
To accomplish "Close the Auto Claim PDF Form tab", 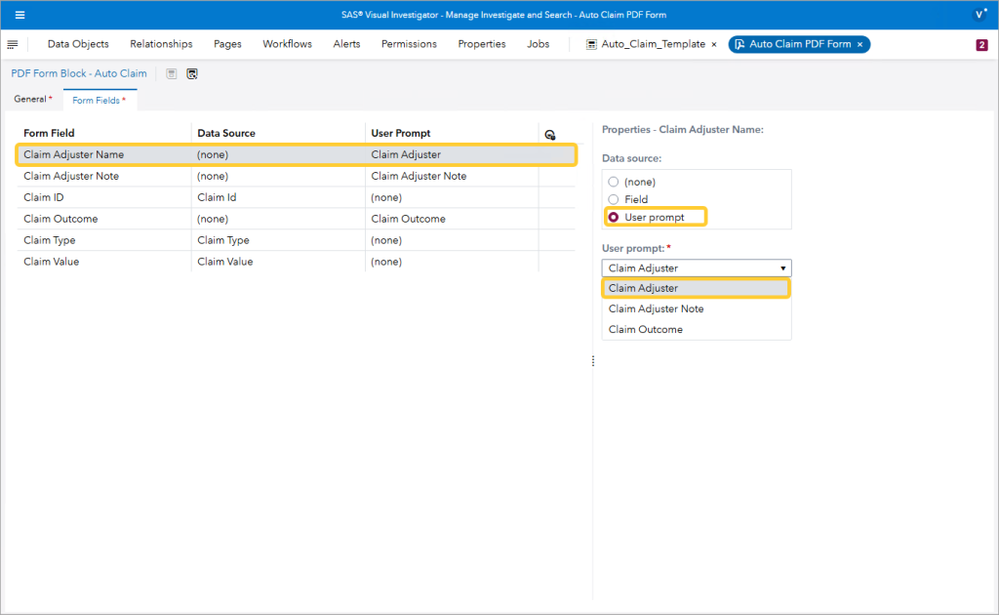I will click(860, 45).
